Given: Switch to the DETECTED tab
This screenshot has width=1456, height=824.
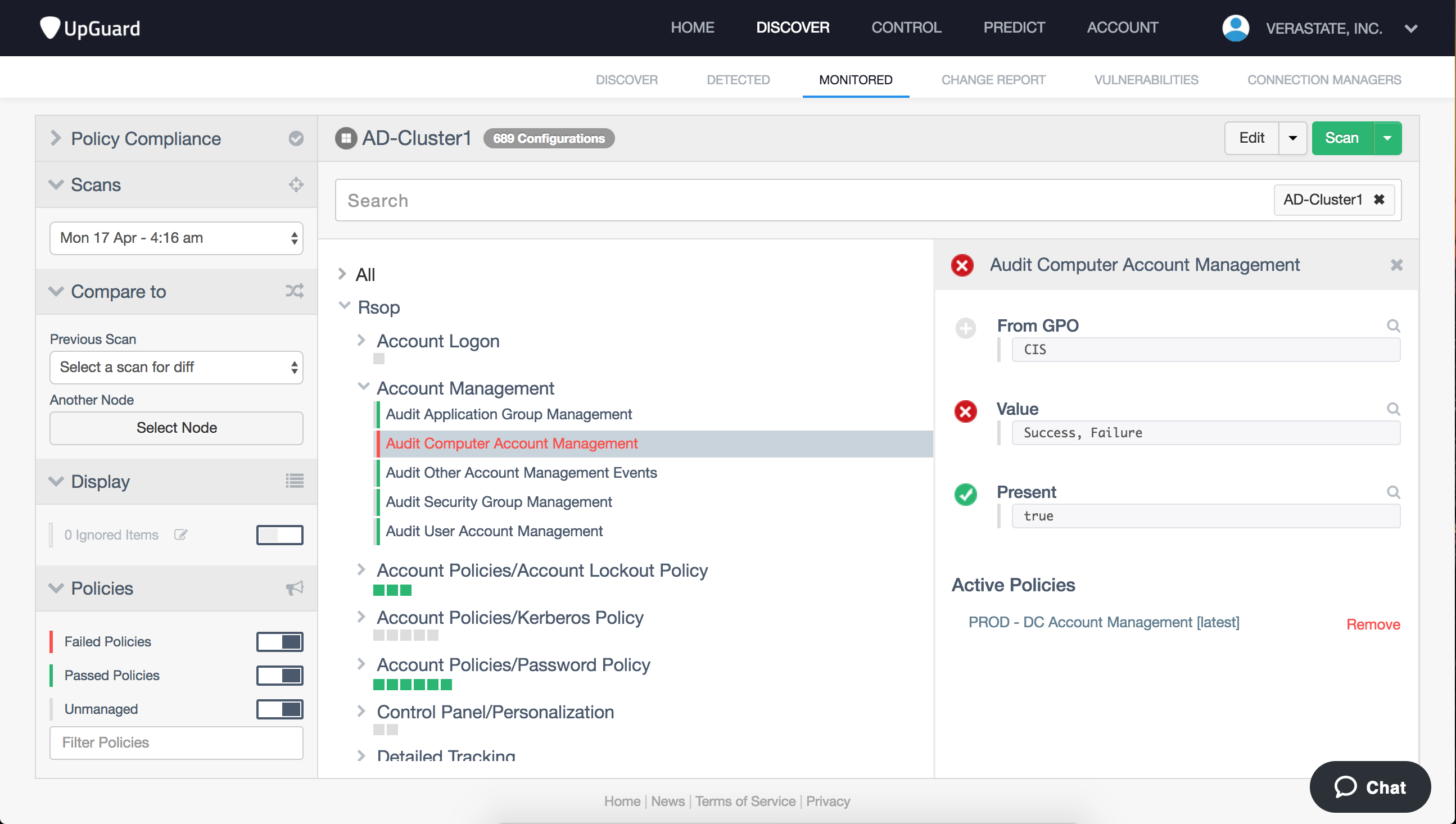Looking at the screenshot, I should pyautogui.click(x=738, y=80).
